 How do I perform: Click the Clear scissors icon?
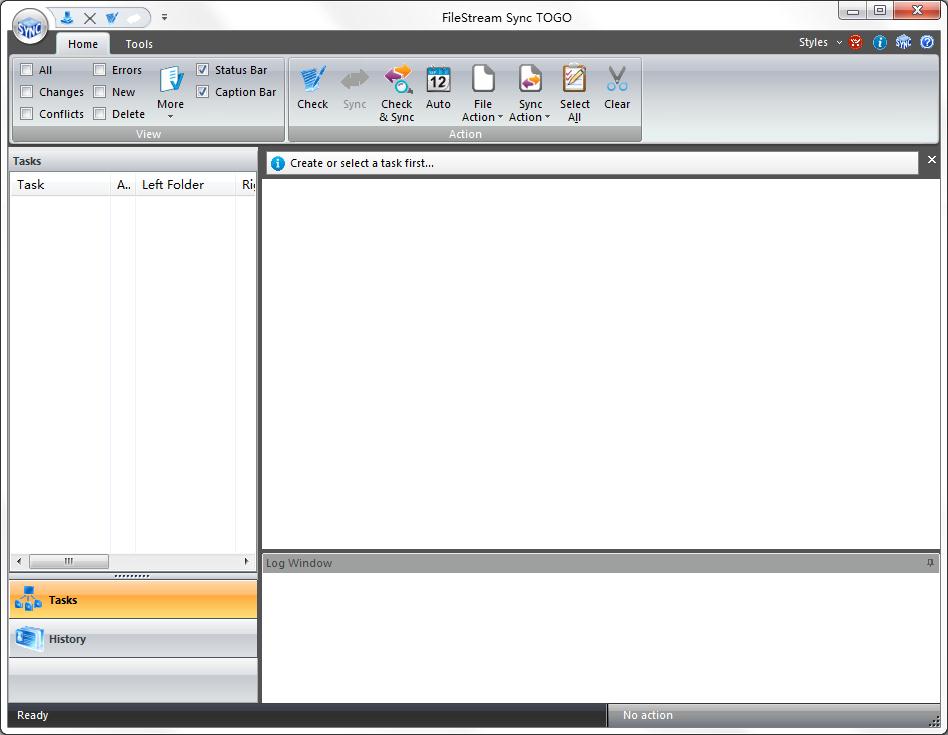pos(617,79)
